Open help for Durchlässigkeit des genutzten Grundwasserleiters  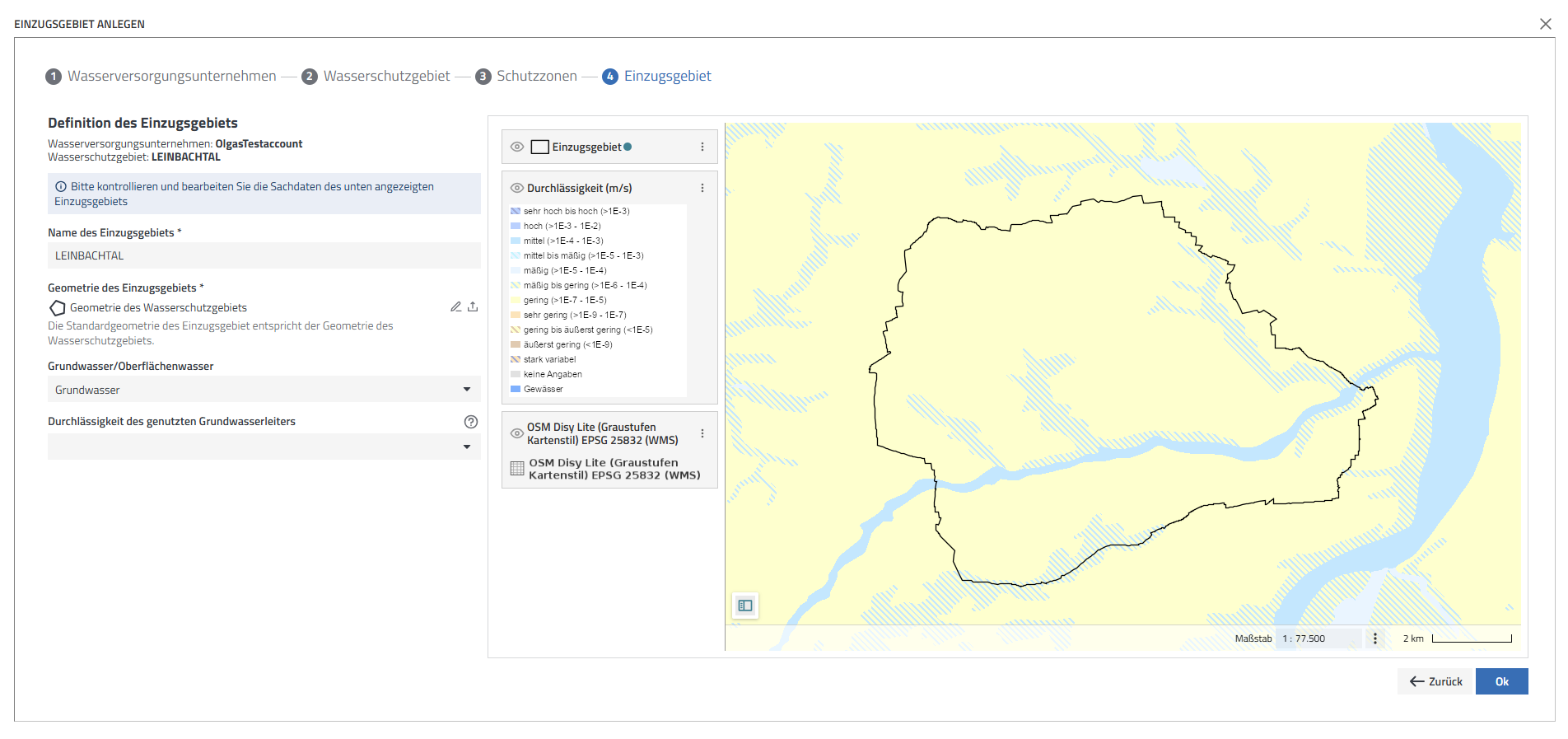click(471, 422)
